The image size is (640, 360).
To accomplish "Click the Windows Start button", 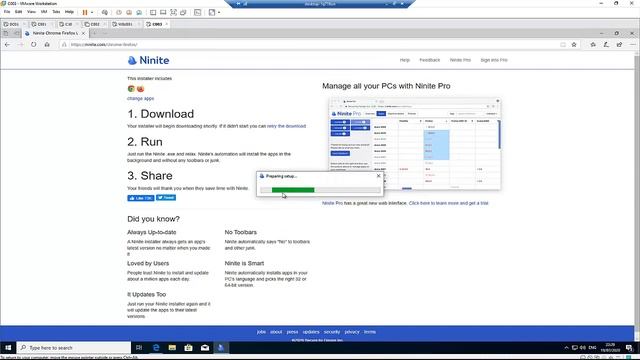I will pos(8,348).
